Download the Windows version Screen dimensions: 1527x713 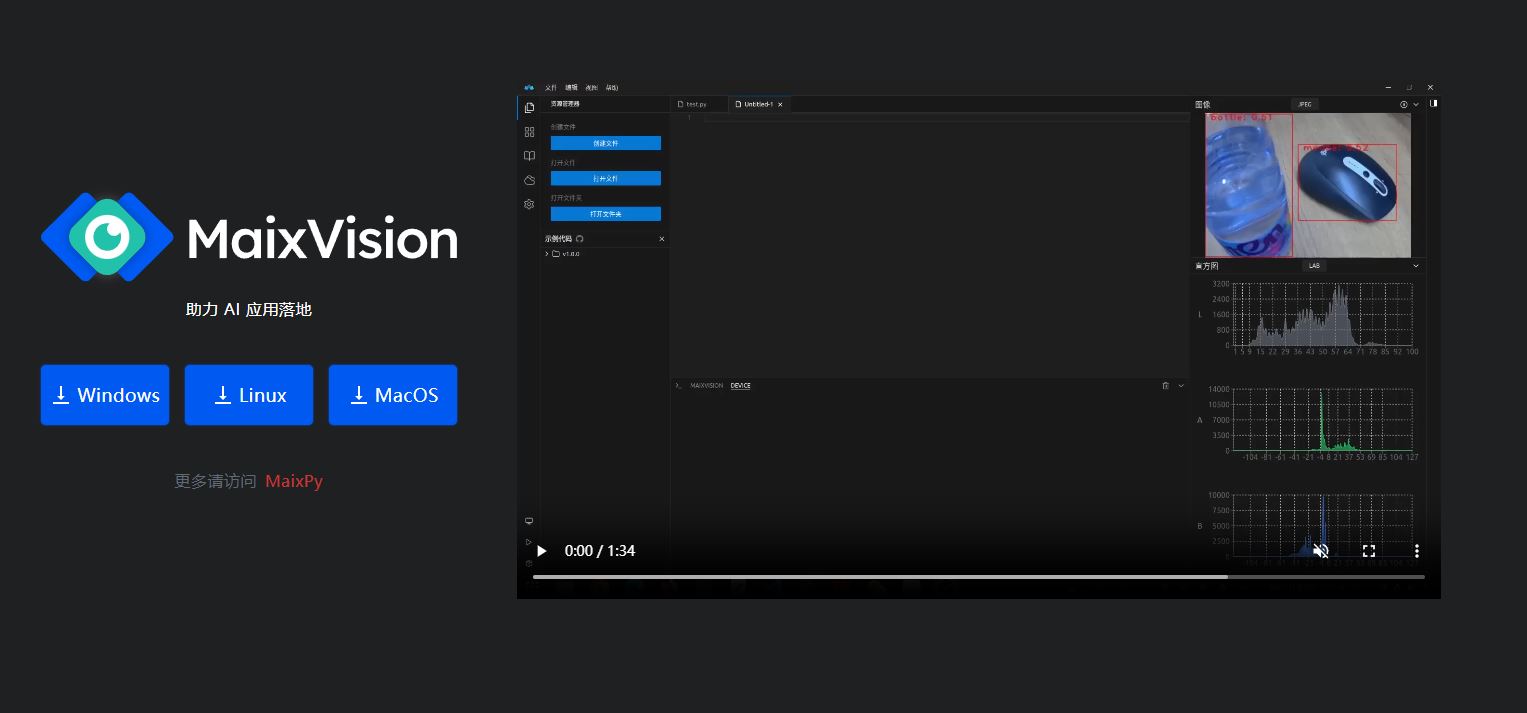coord(105,395)
